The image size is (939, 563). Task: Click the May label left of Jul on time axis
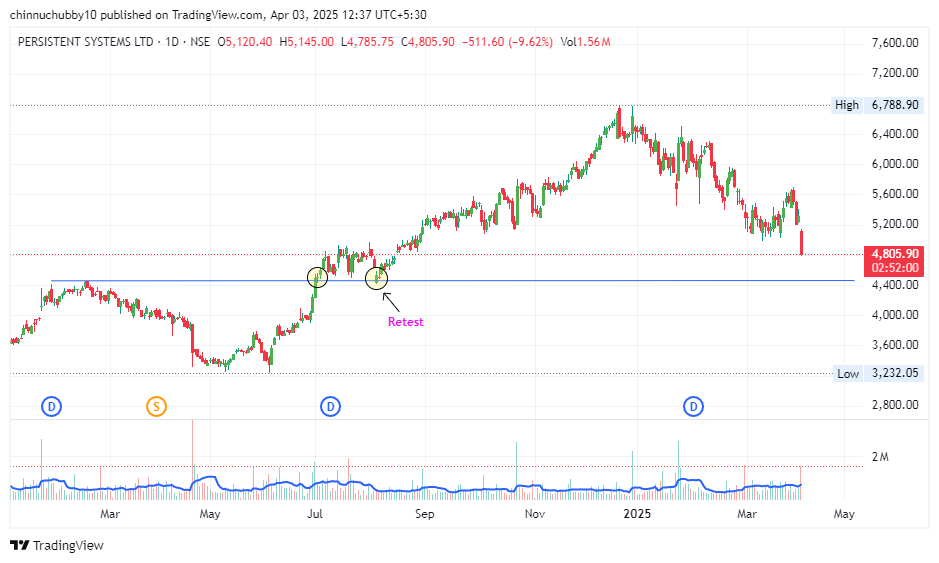210,514
